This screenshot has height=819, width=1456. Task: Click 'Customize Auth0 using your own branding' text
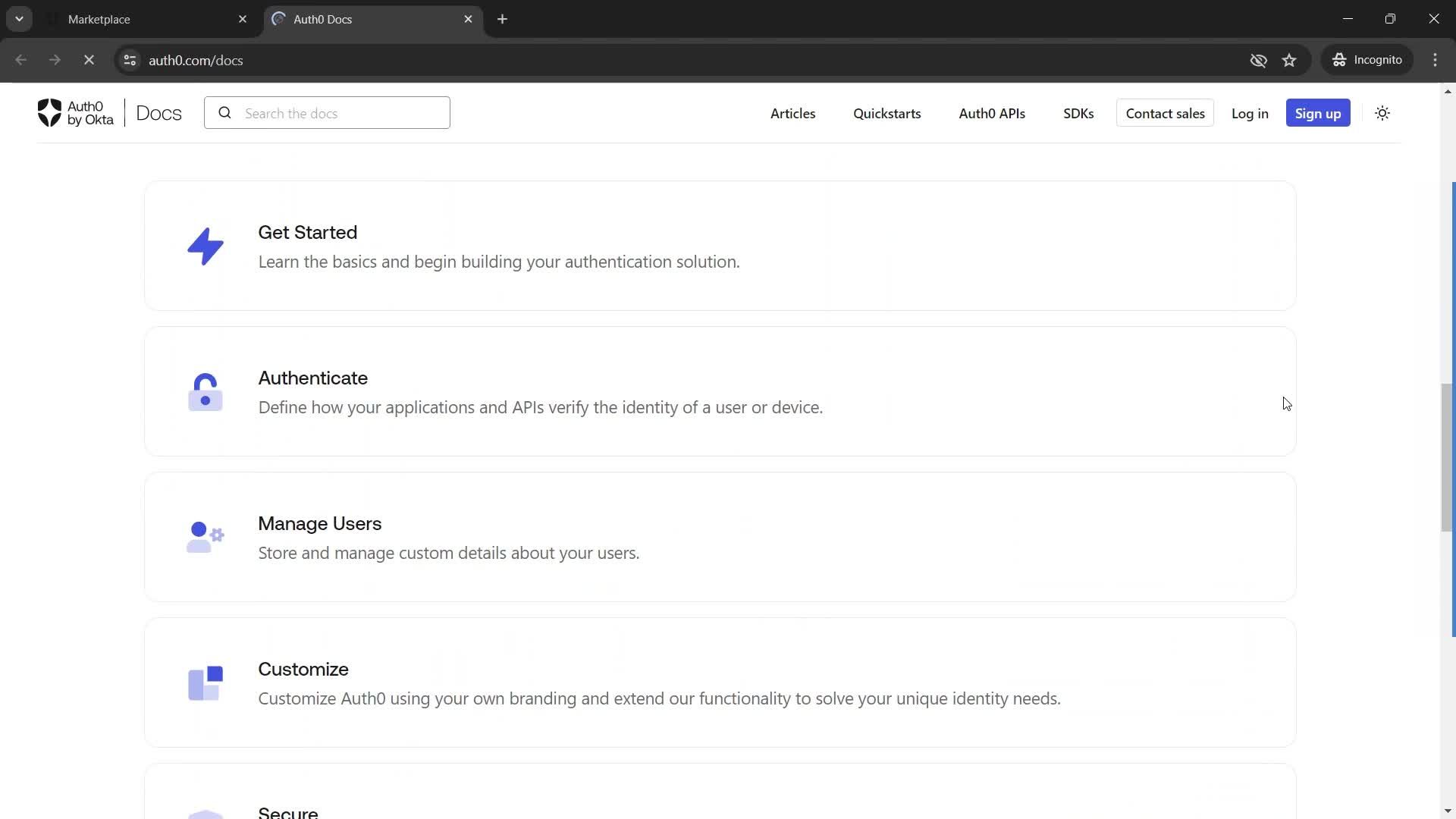pyautogui.click(x=659, y=698)
